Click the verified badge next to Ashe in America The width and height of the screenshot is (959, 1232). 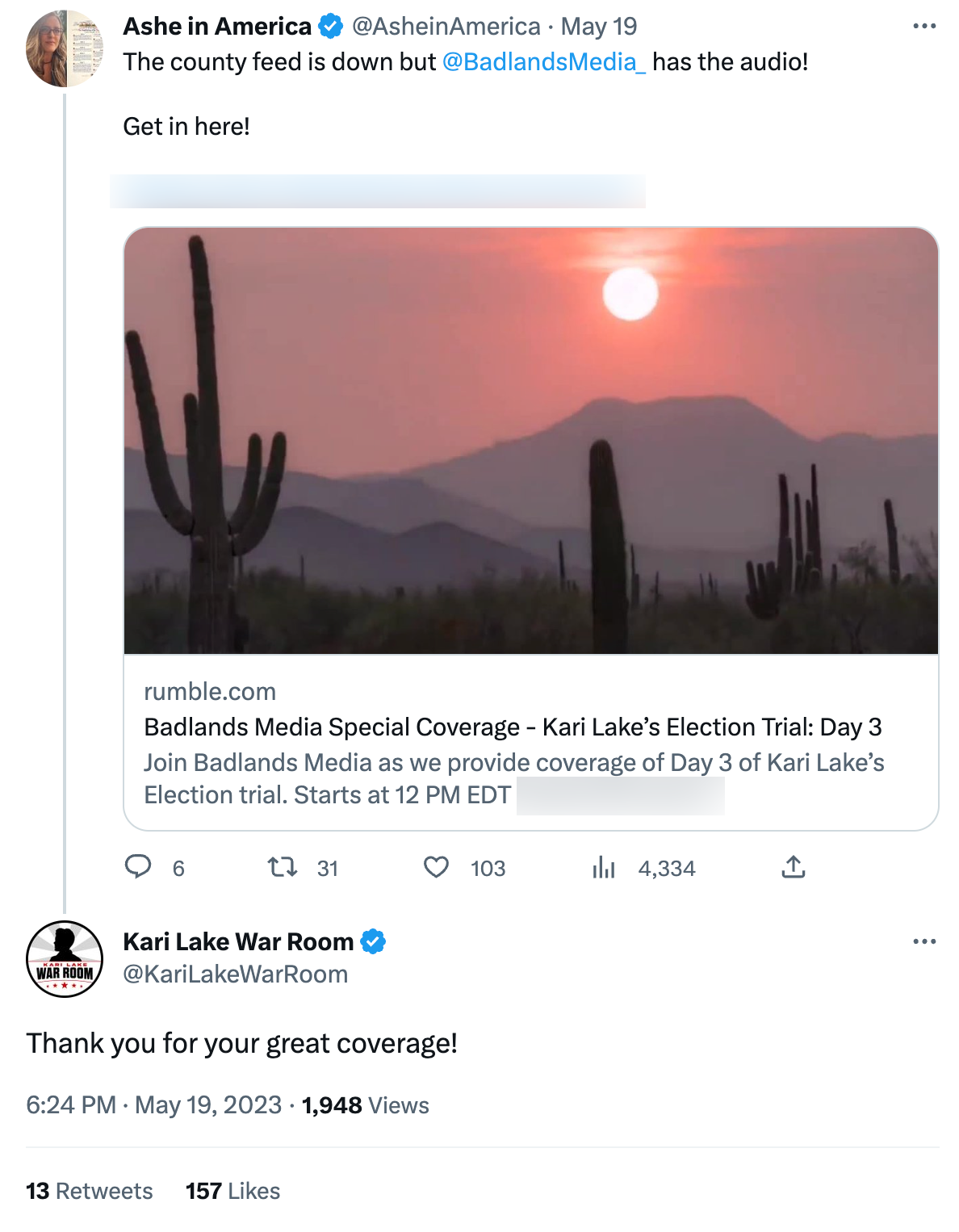pos(331,25)
